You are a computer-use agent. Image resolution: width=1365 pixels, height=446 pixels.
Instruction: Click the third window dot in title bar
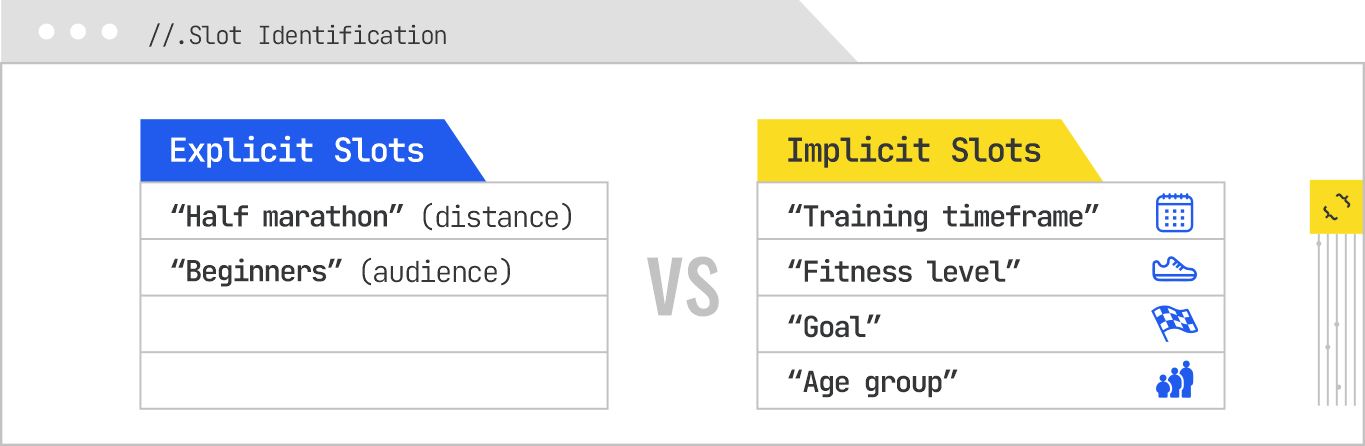[x=110, y=32]
